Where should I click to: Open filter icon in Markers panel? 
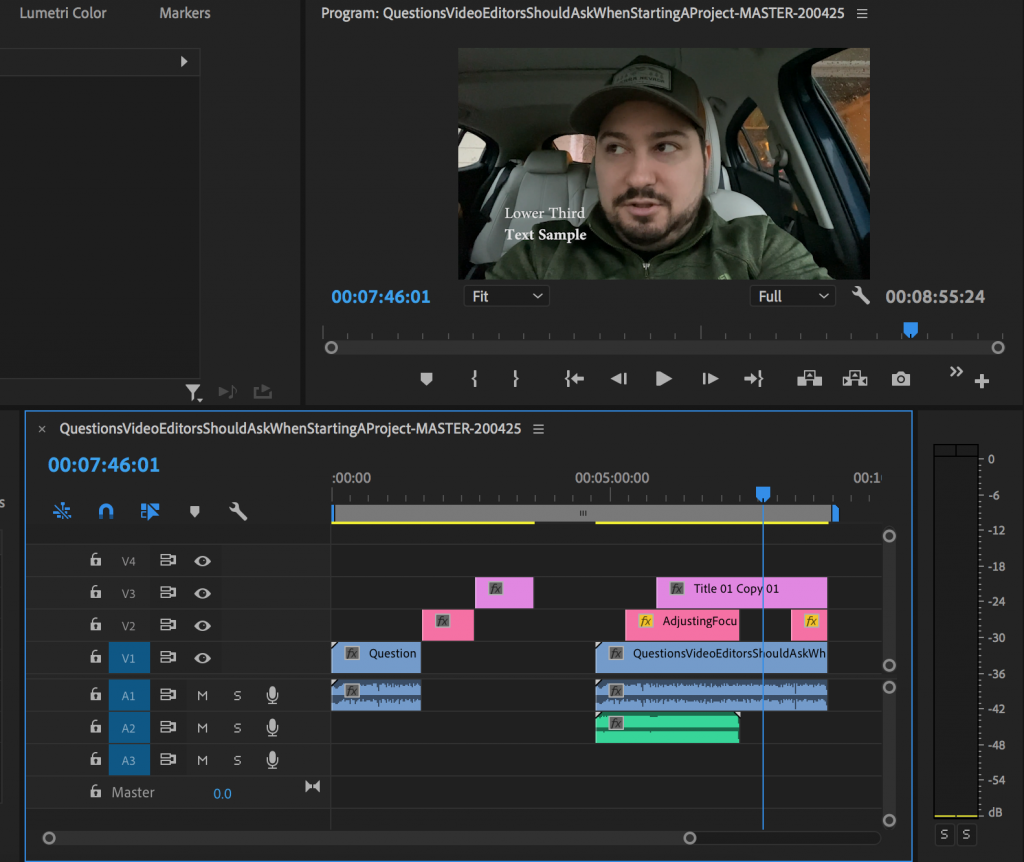coord(193,392)
